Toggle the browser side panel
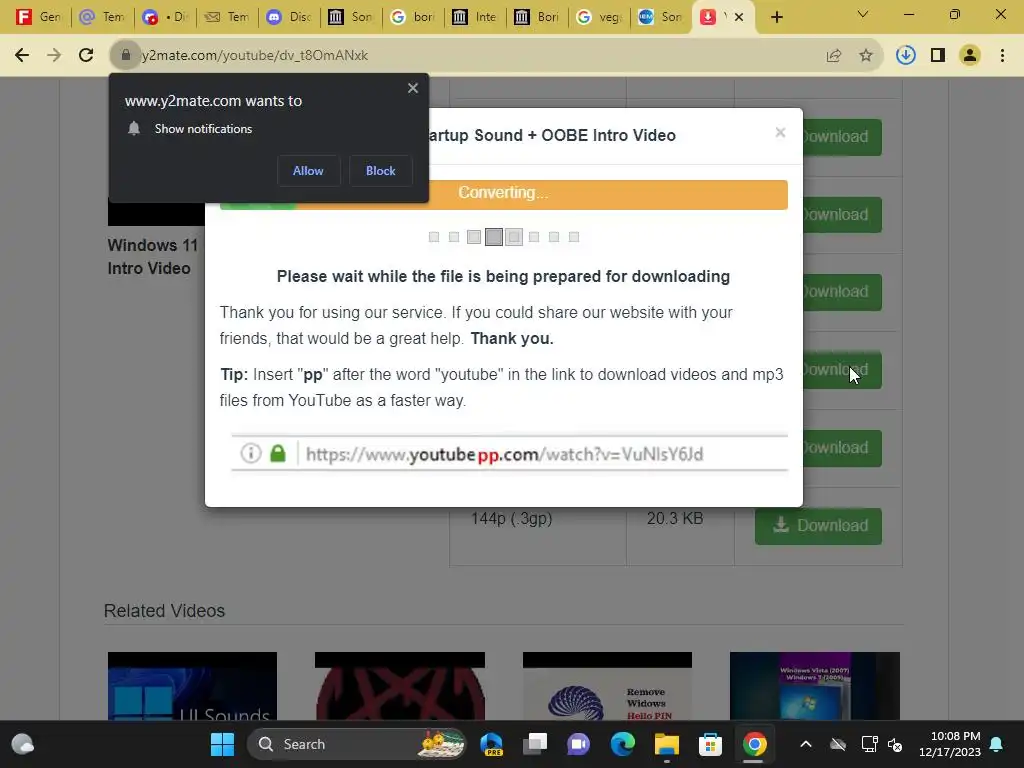Viewport: 1024px width, 768px height. (x=938, y=56)
